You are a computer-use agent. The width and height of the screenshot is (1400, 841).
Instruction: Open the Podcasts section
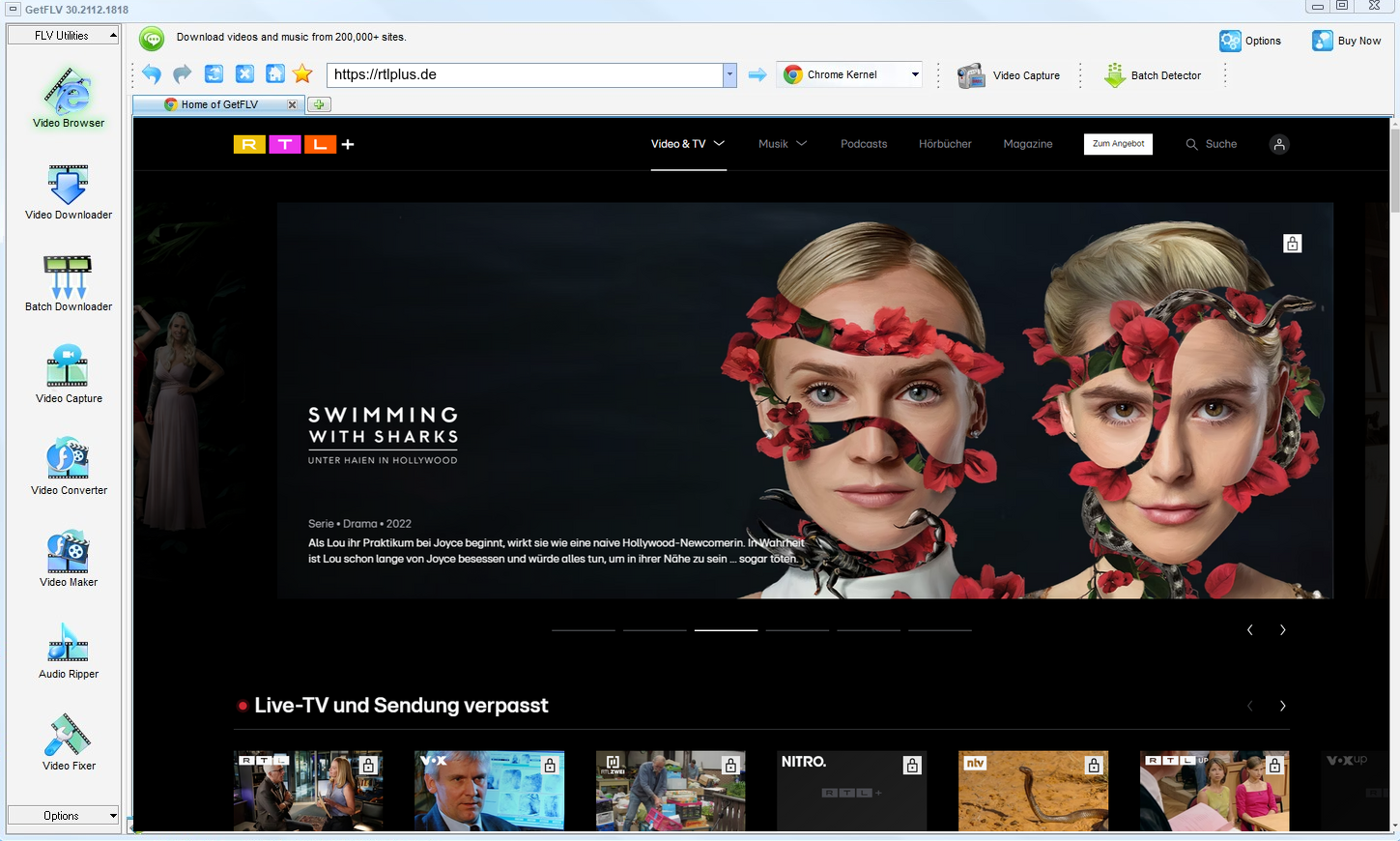tap(864, 144)
